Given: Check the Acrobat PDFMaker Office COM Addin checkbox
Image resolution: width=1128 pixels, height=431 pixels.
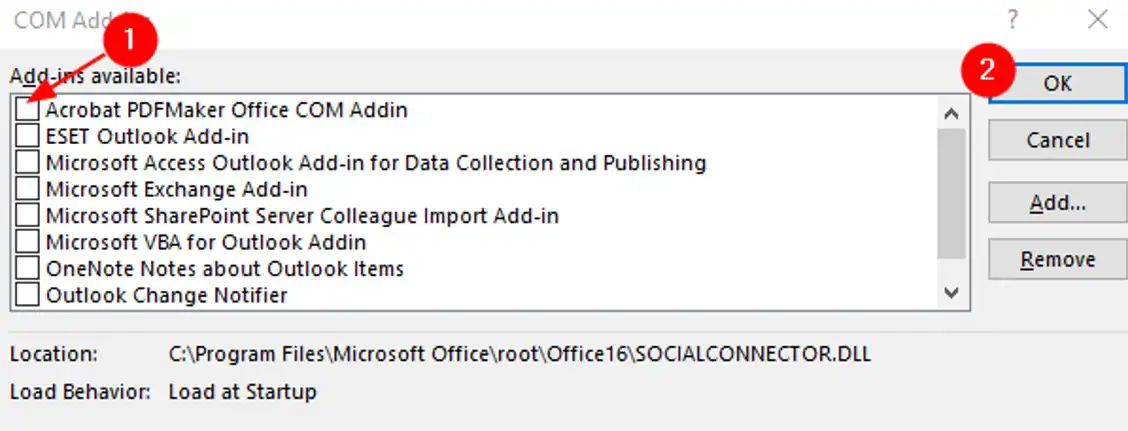Looking at the screenshot, I should point(28,109).
